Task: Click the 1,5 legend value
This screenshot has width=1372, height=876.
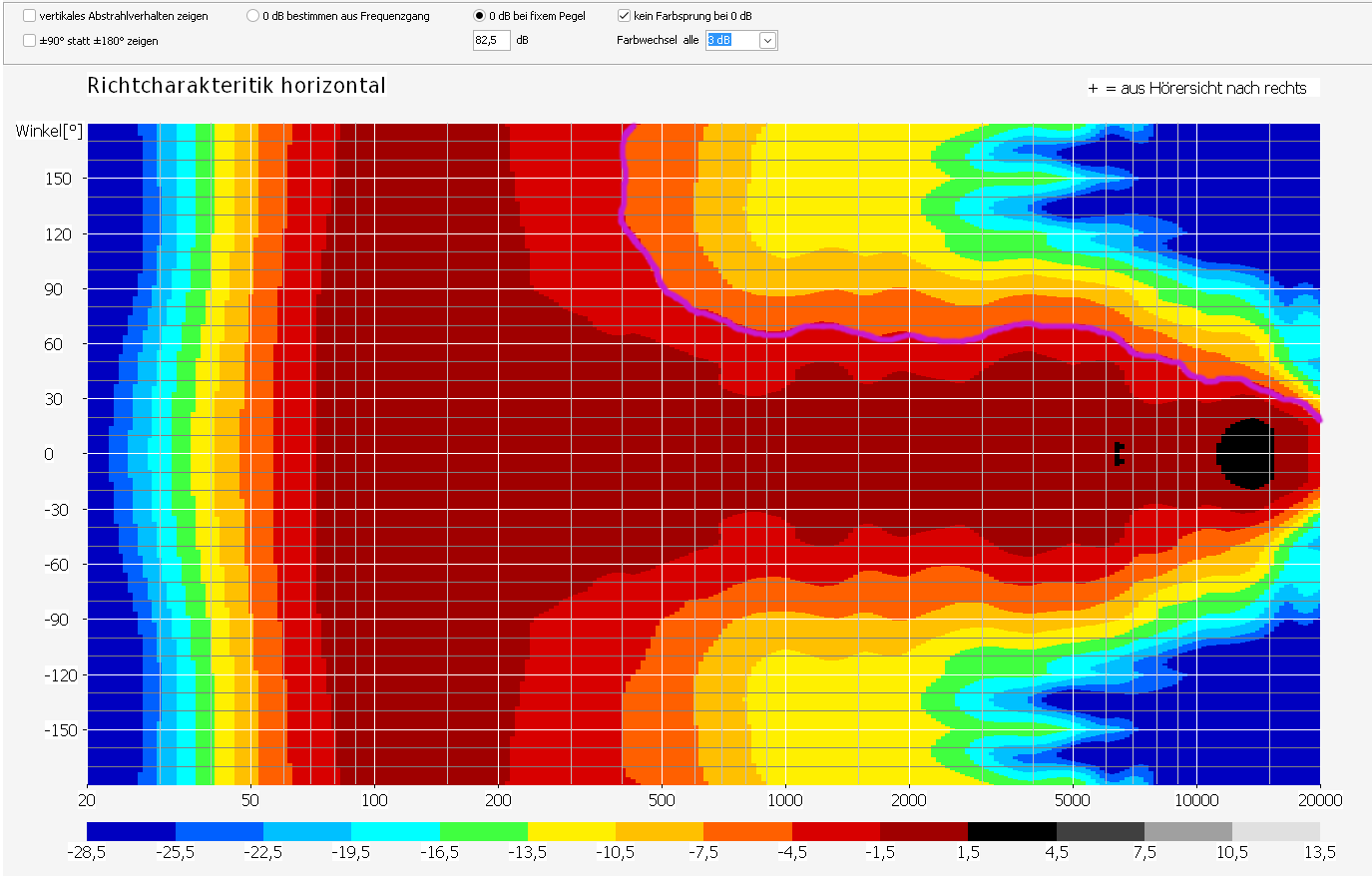Action: (x=968, y=853)
